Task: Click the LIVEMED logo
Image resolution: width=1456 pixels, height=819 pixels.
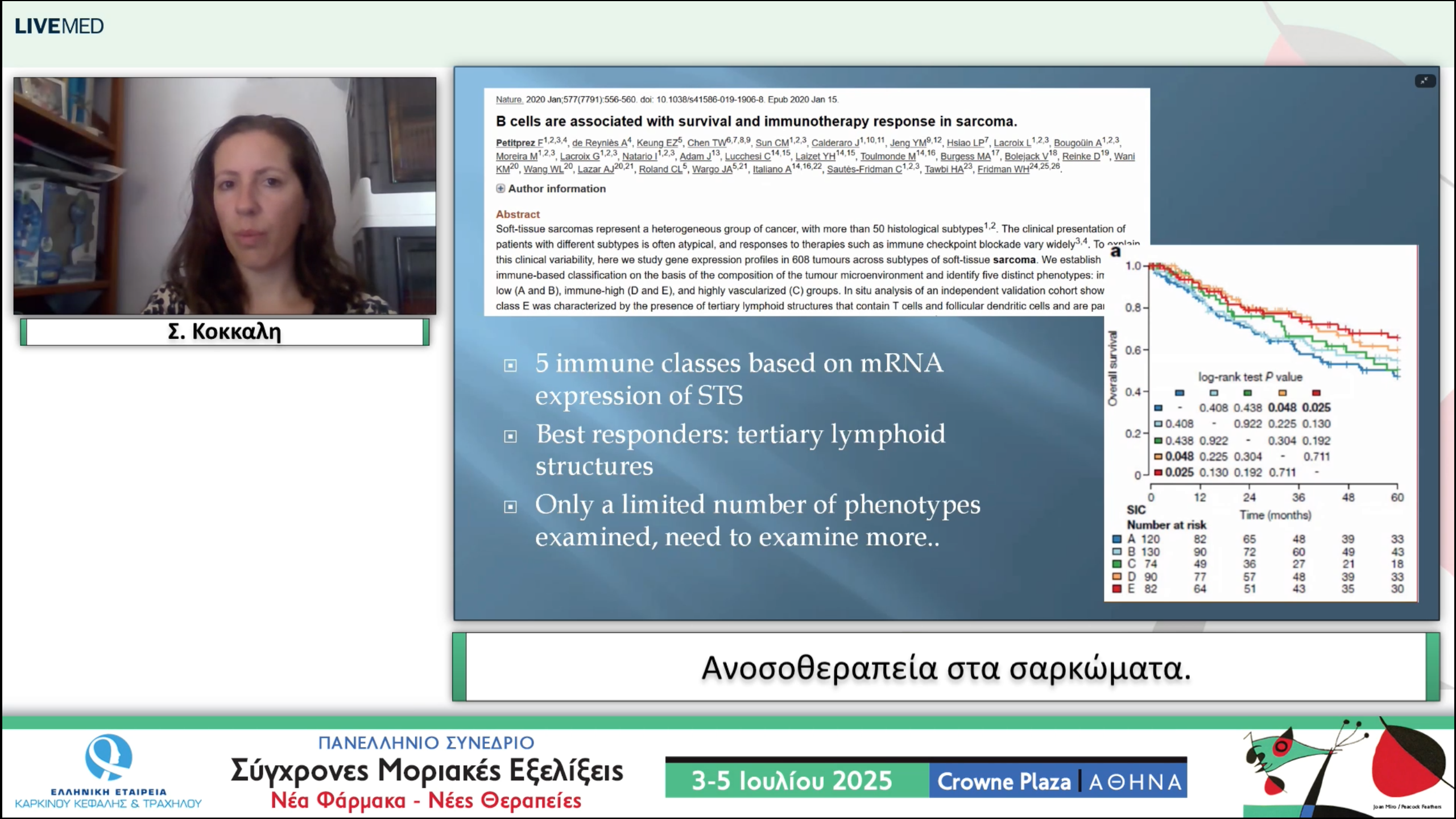Action: click(x=59, y=26)
